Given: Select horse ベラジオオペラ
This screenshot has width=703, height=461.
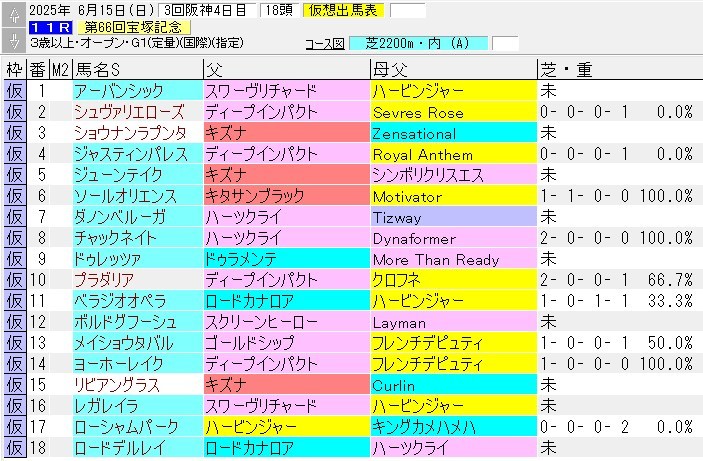Looking at the screenshot, I should tap(138, 301).
